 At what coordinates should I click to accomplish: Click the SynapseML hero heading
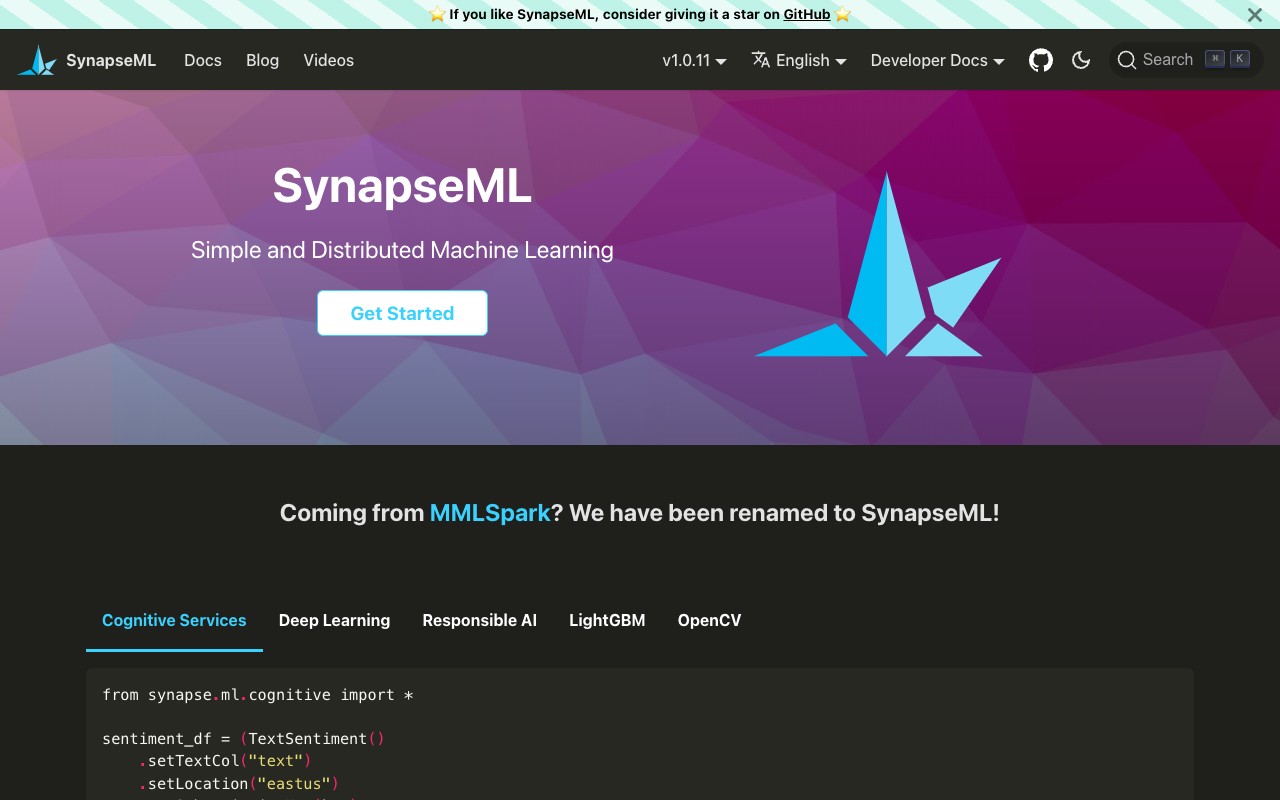(402, 186)
